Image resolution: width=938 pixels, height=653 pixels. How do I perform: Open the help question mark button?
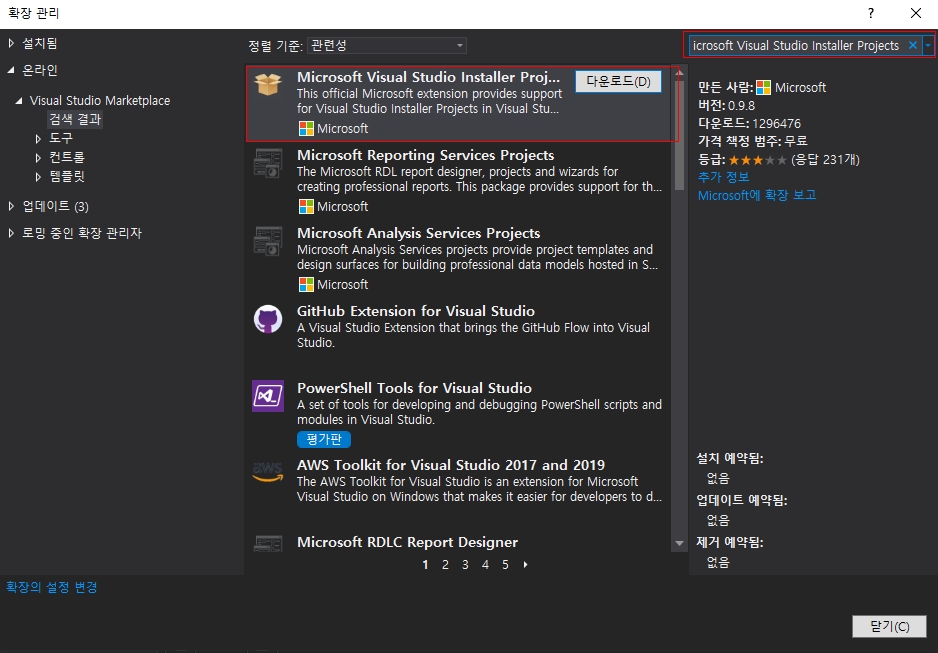(871, 13)
